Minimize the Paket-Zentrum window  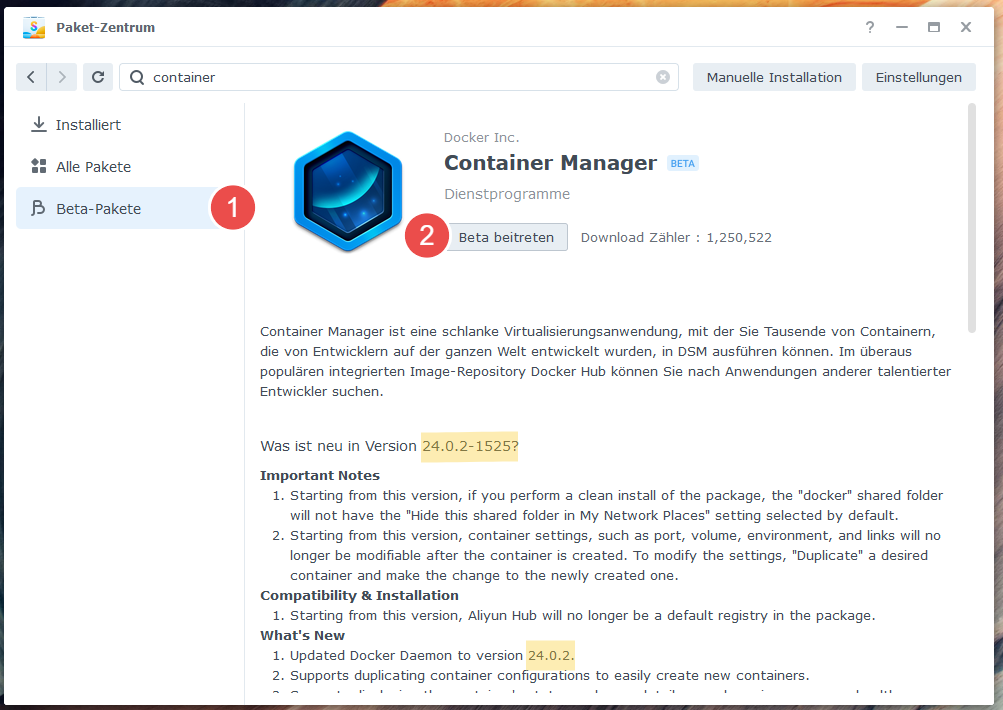tap(902, 27)
